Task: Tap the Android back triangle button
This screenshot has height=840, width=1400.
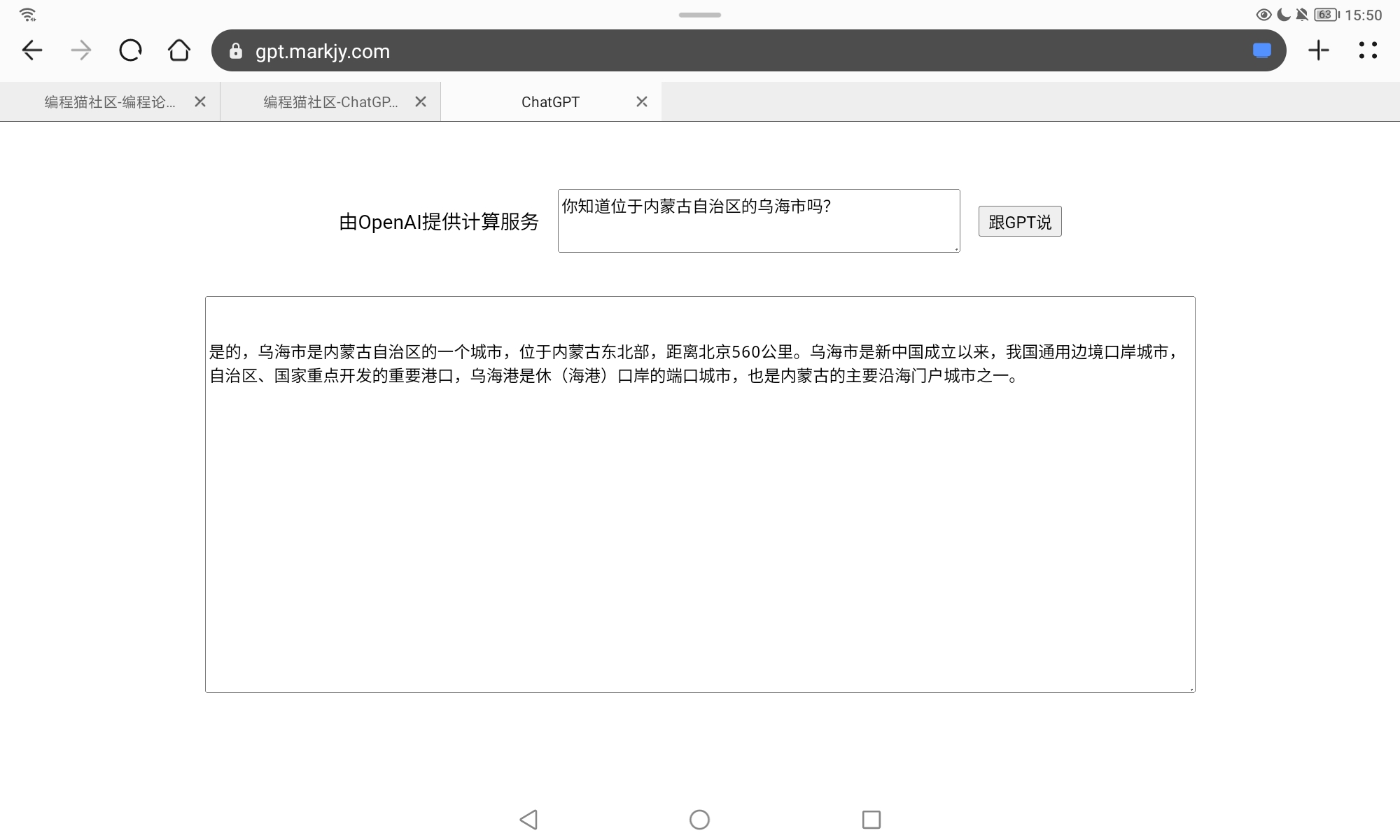Action: coord(528,820)
